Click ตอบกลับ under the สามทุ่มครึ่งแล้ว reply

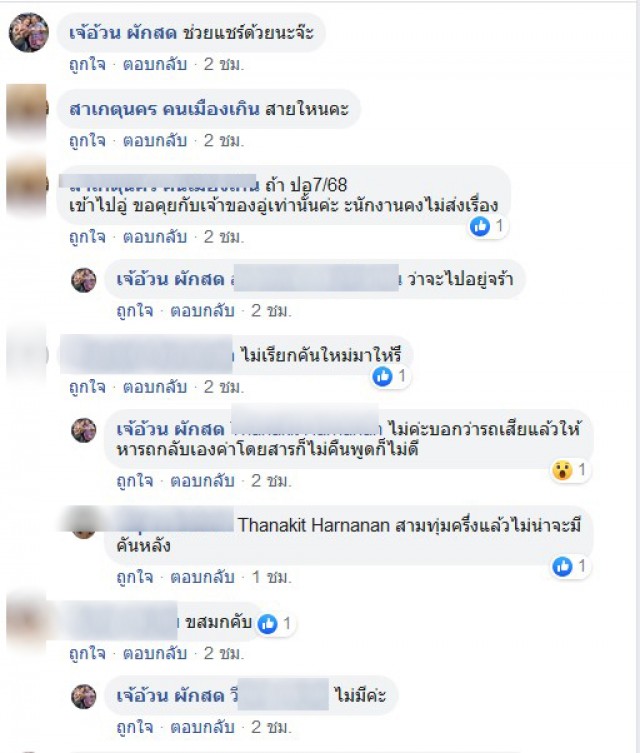[x=202, y=577]
